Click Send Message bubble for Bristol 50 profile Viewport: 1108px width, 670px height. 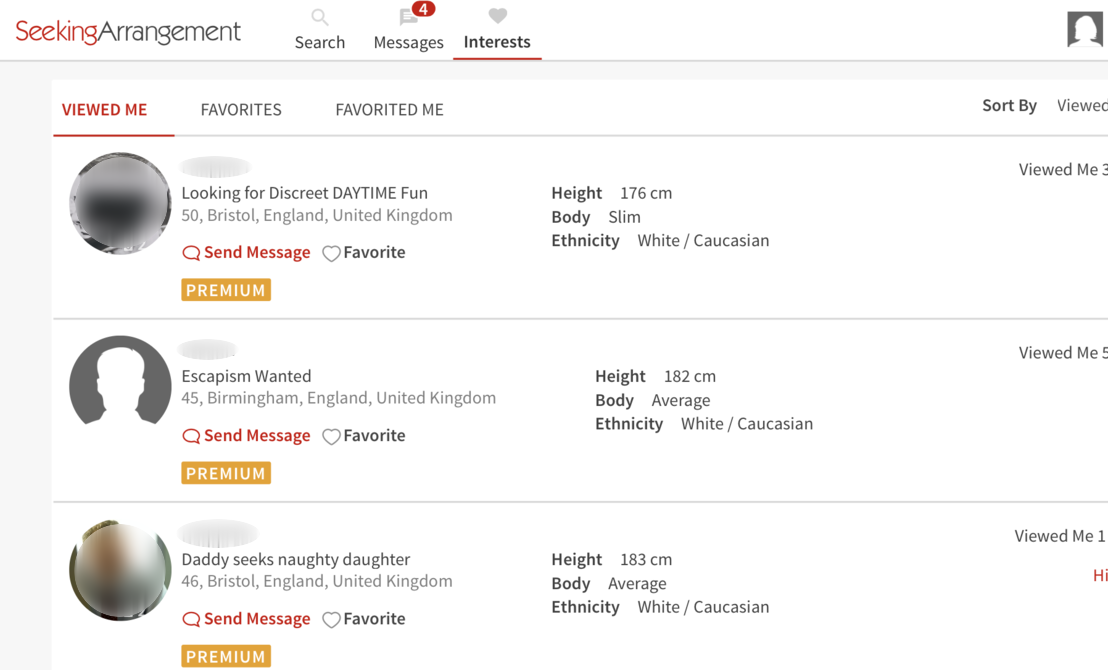[x=191, y=253]
